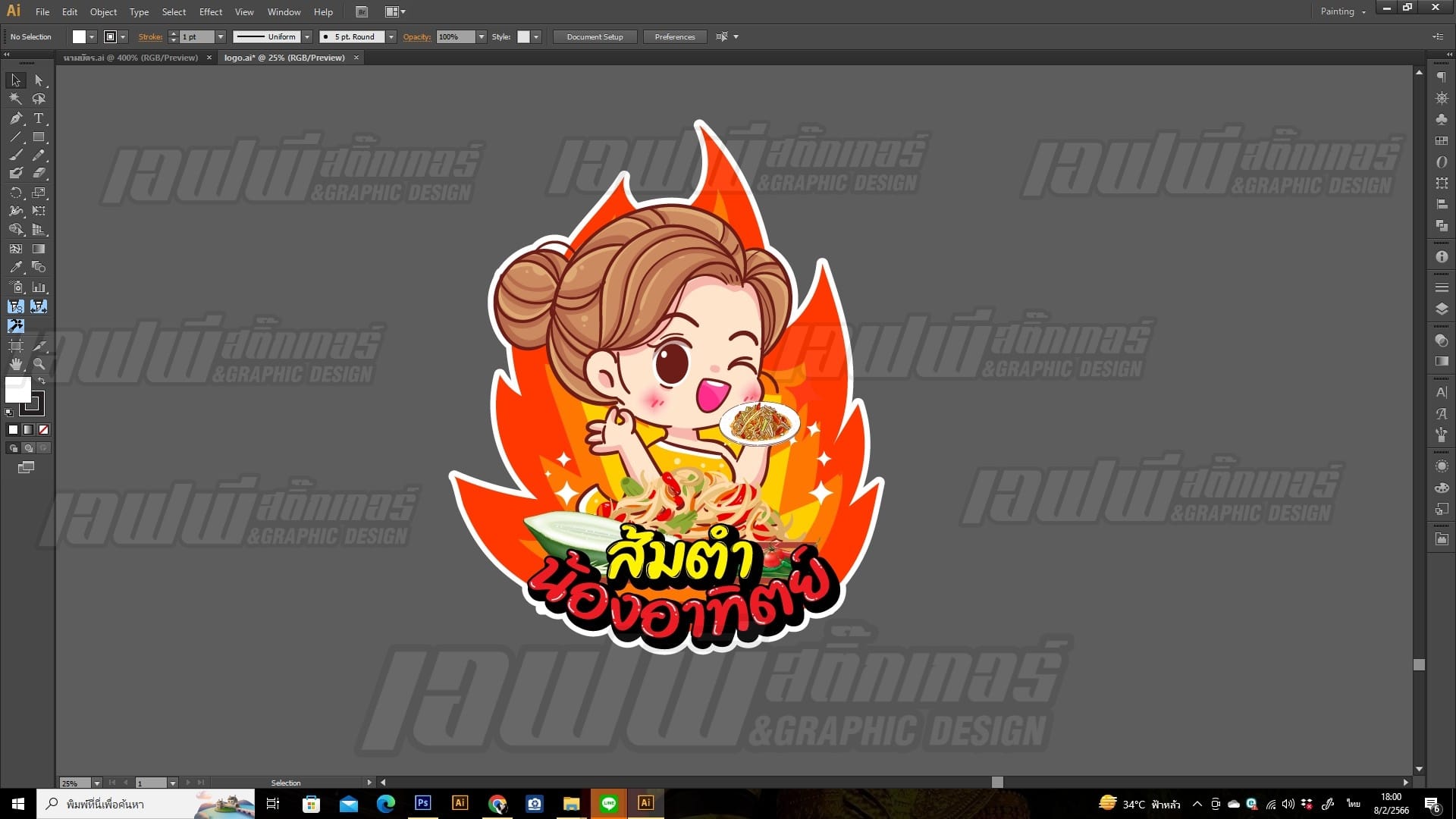Open the Object menu

[103, 11]
